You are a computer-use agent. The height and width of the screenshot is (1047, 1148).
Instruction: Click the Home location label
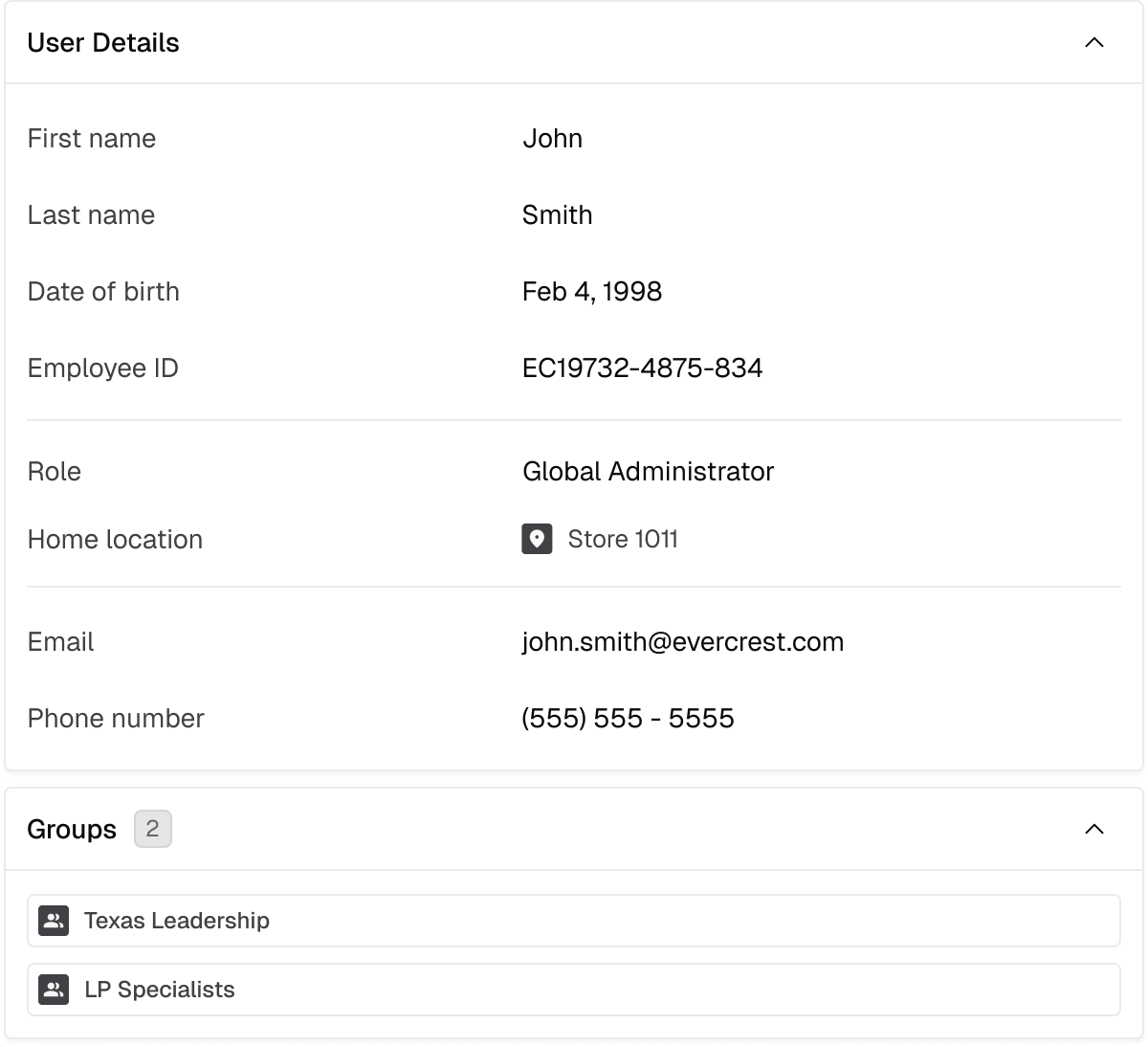pos(115,540)
